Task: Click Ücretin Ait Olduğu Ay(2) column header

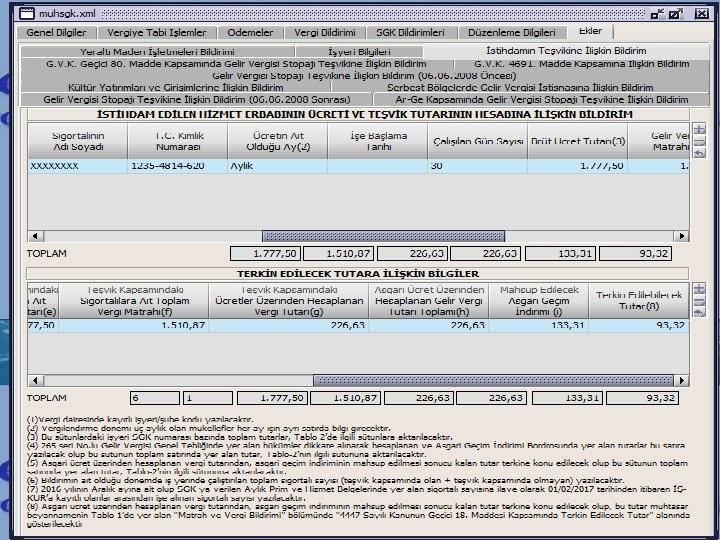Action: [x=278, y=141]
